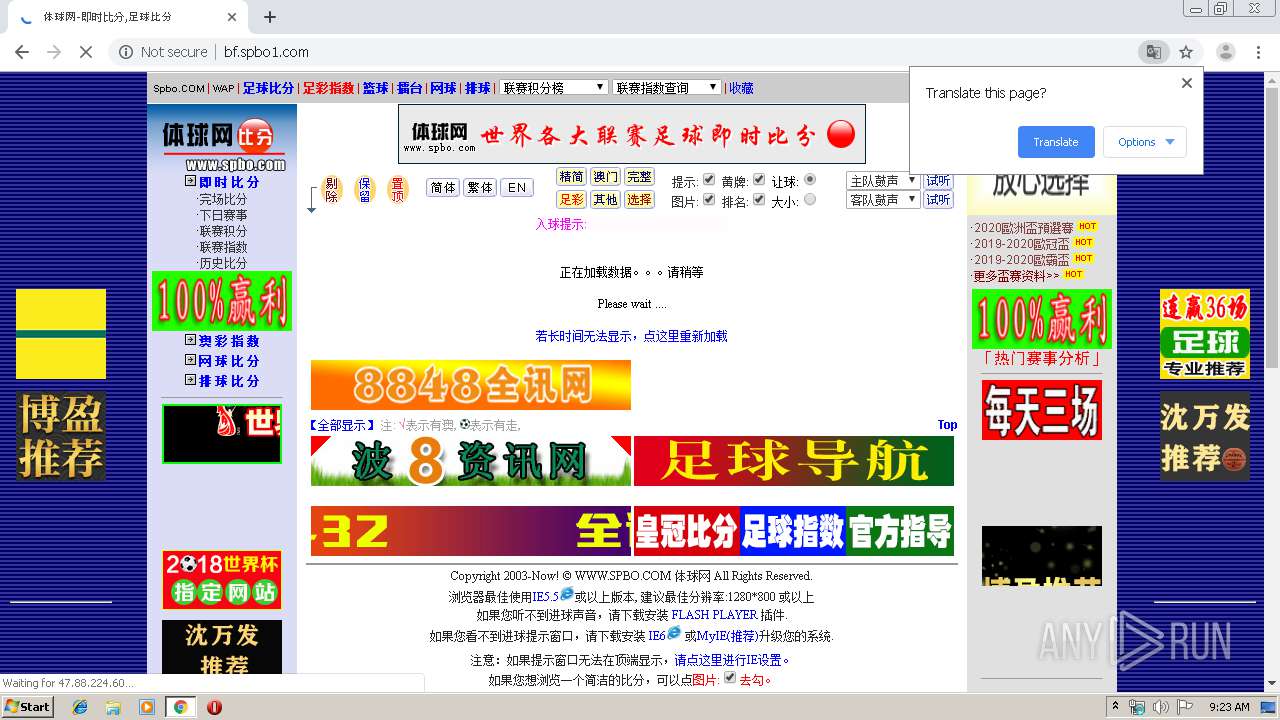
Task: Click the Translate button
Action: click(1056, 142)
